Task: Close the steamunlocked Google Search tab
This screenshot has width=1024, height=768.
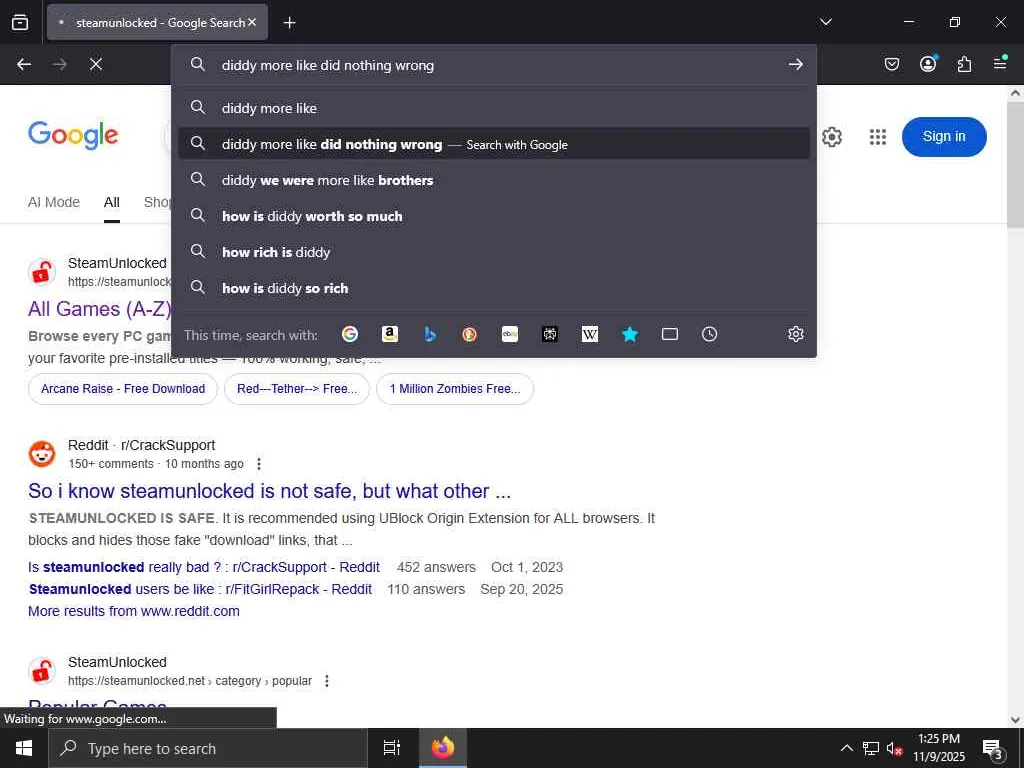Action: (x=252, y=22)
